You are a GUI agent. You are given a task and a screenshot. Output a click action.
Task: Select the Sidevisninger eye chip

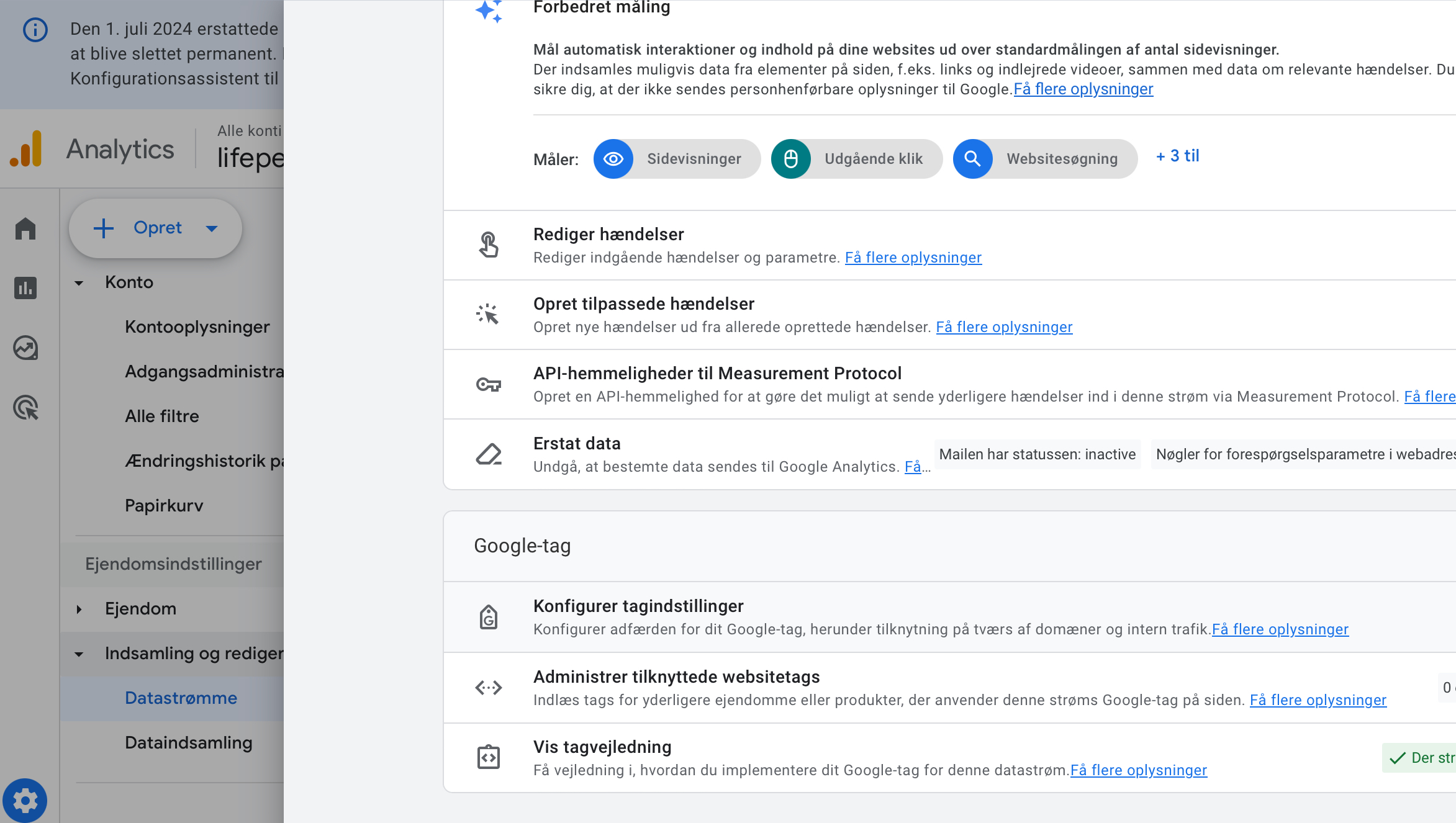(x=677, y=159)
